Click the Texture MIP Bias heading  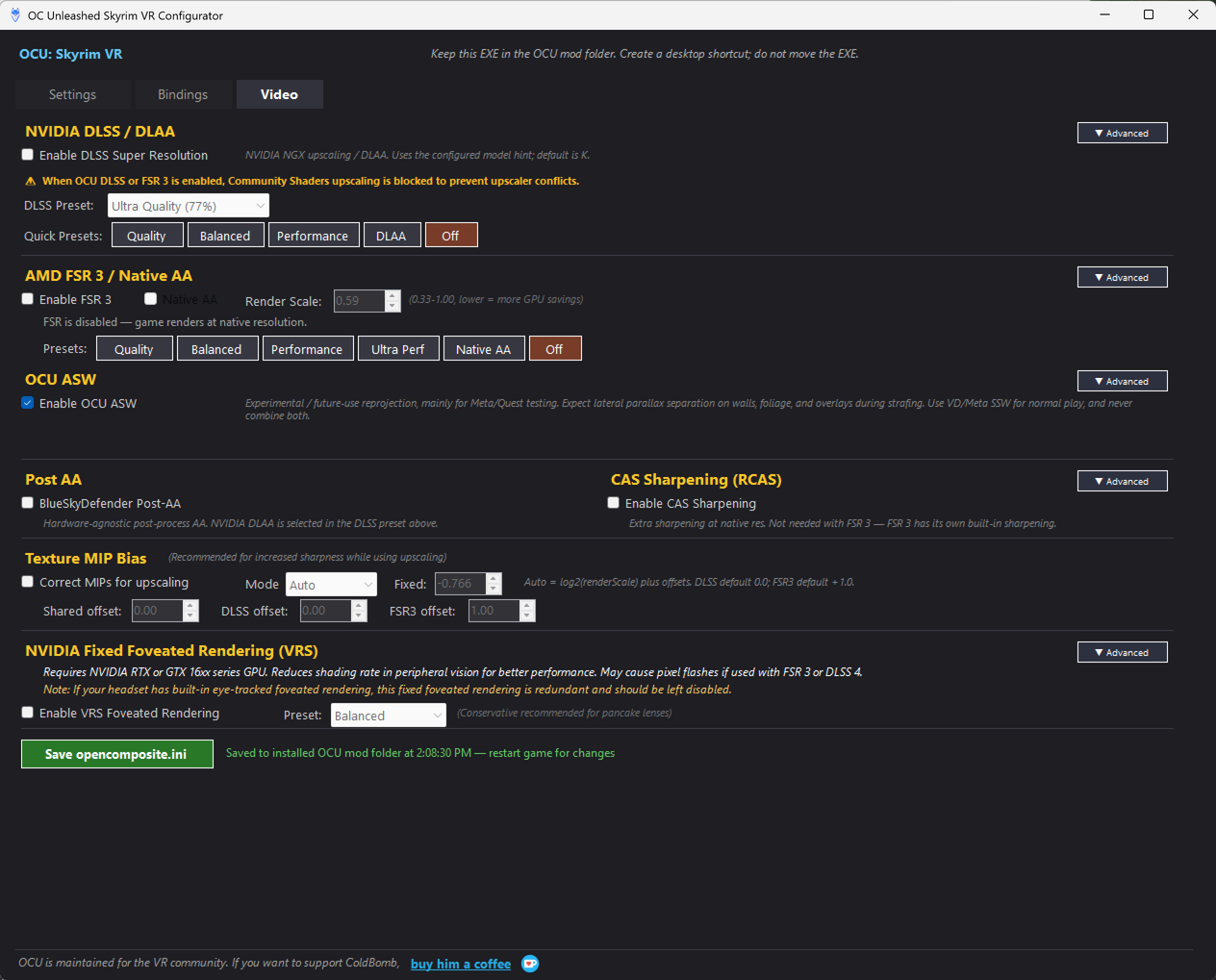(x=86, y=558)
